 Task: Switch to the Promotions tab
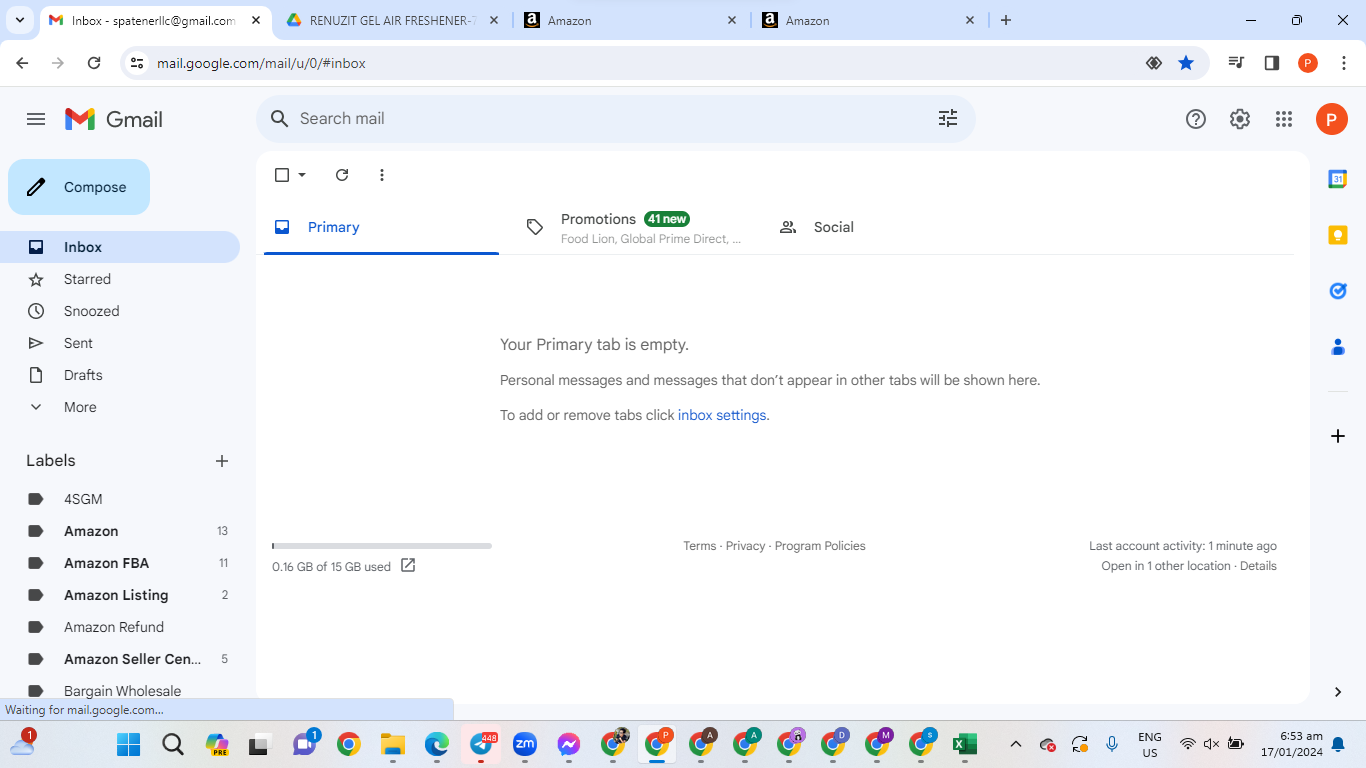(634, 227)
